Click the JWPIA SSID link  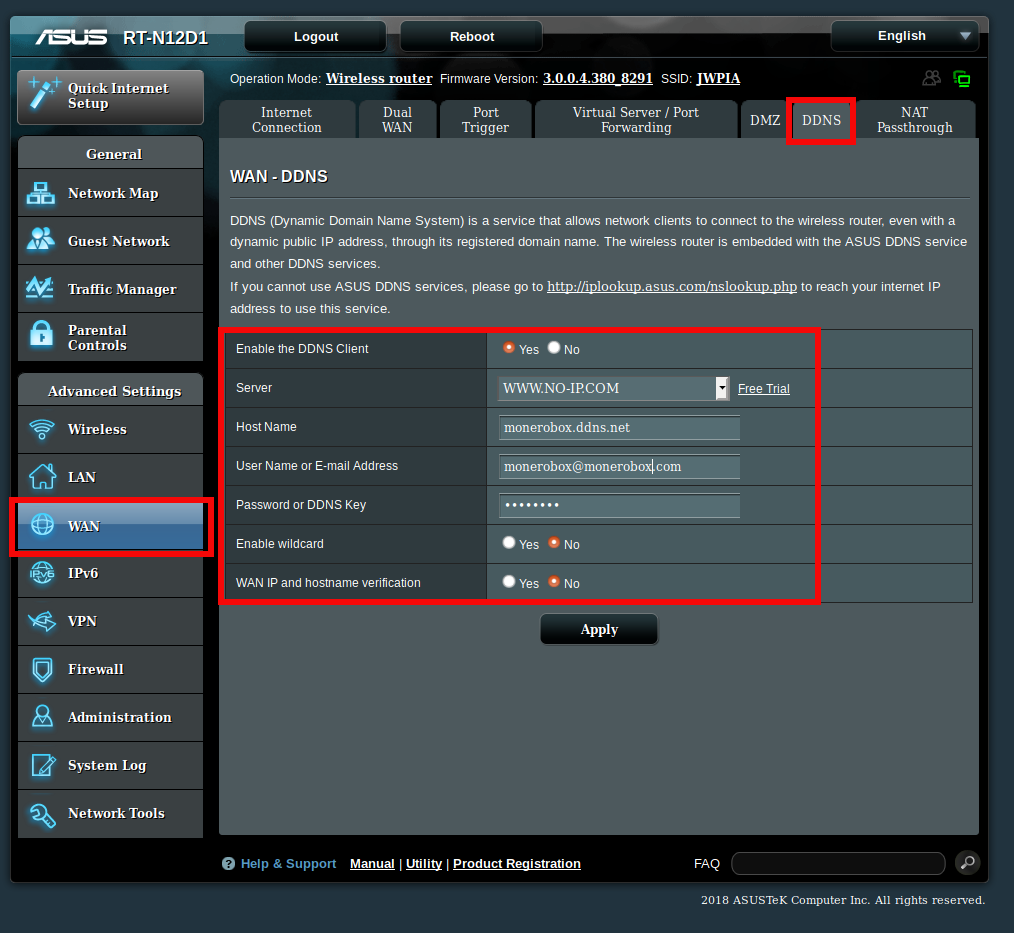click(718, 78)
